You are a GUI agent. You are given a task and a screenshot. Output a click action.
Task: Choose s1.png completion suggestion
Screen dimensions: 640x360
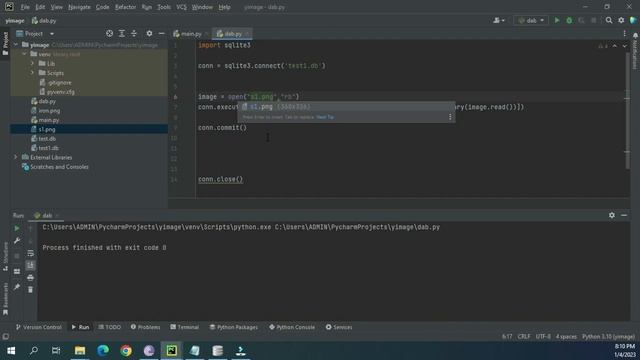(346, 107)
